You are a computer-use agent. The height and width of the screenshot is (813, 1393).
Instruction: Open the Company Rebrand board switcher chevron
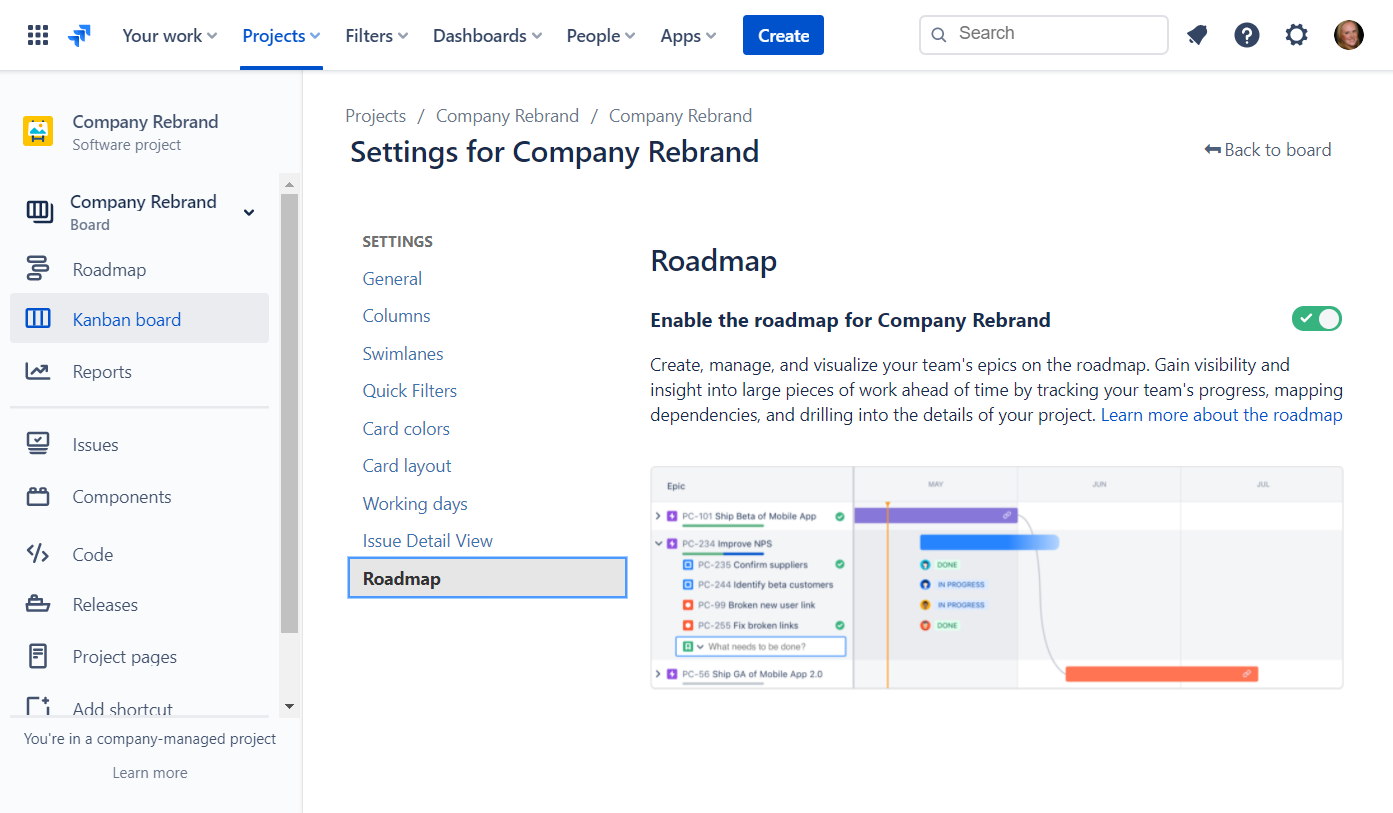[248, 212]
